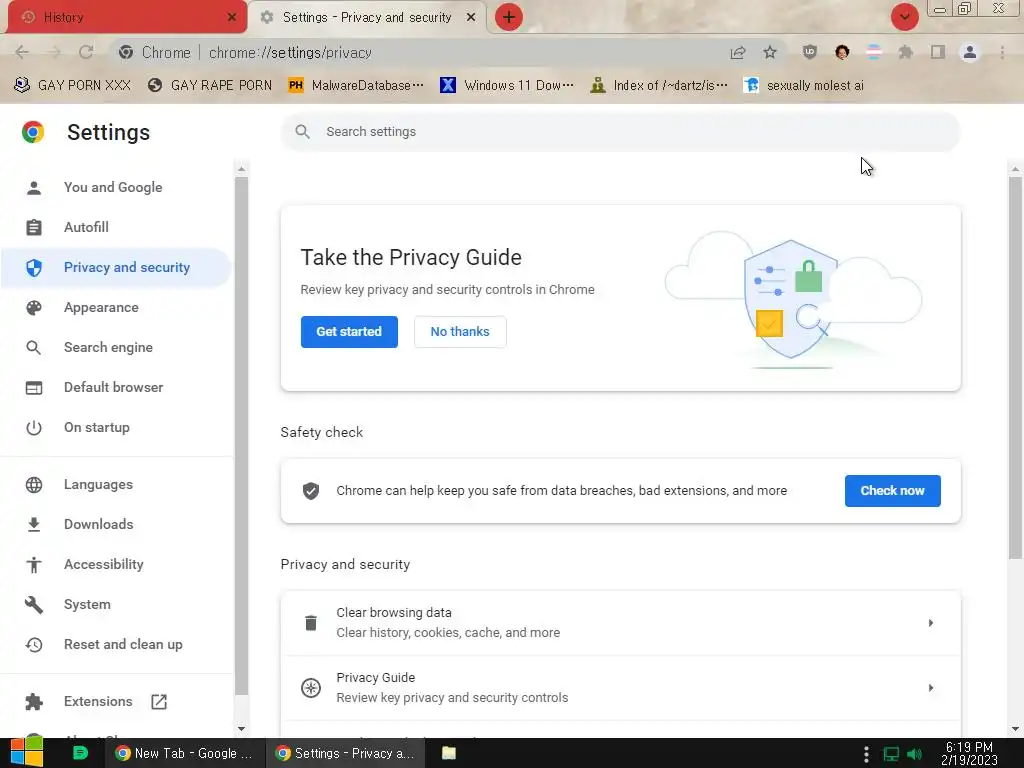Click the address bar URL

[x=290, y=52]
